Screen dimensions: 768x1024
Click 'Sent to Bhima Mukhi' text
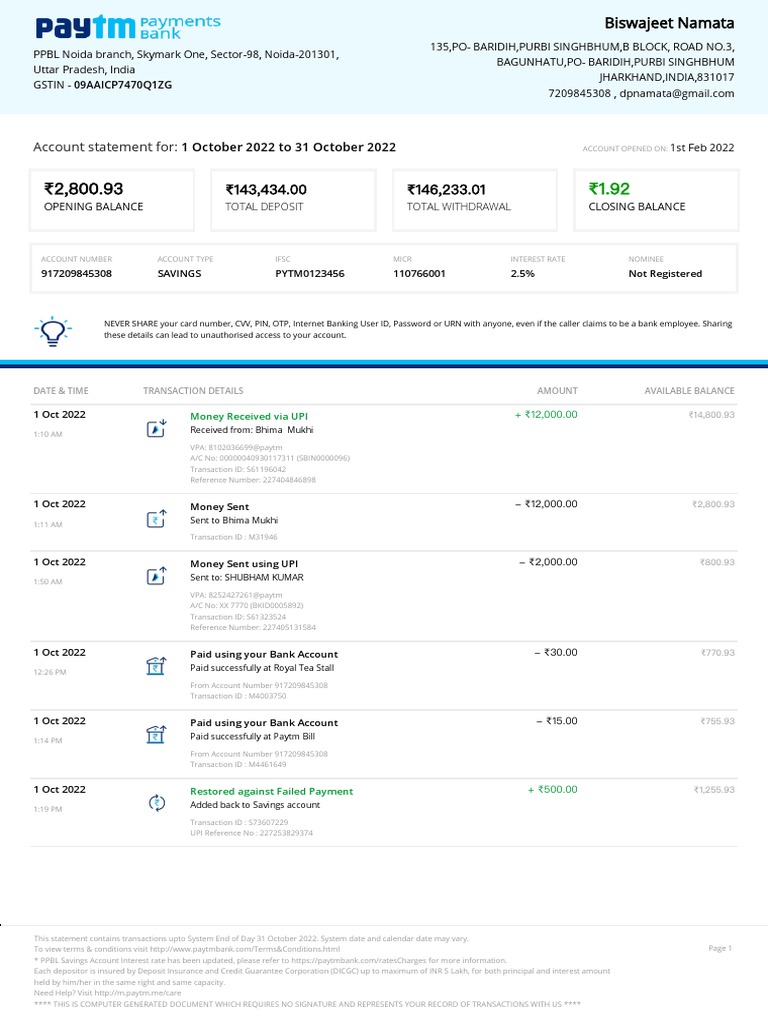234,520
